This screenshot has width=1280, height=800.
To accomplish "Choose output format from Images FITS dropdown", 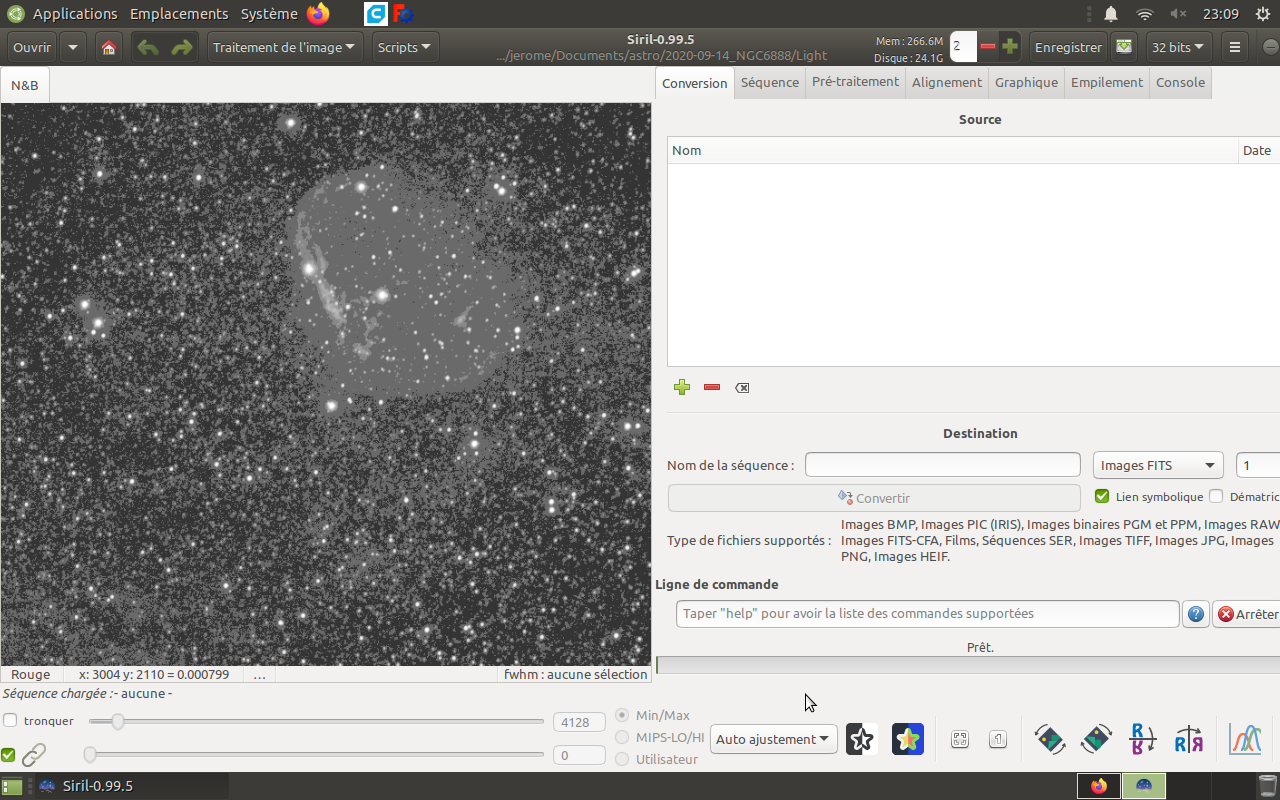I will [x=1159, y=465].
